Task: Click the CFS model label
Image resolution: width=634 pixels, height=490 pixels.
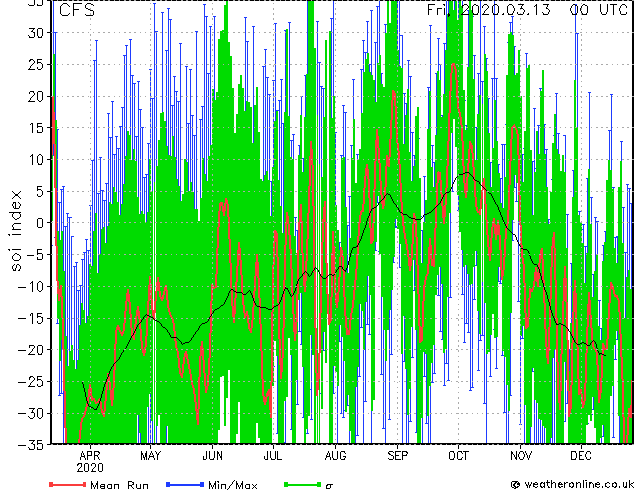Action: click(77, 10)
